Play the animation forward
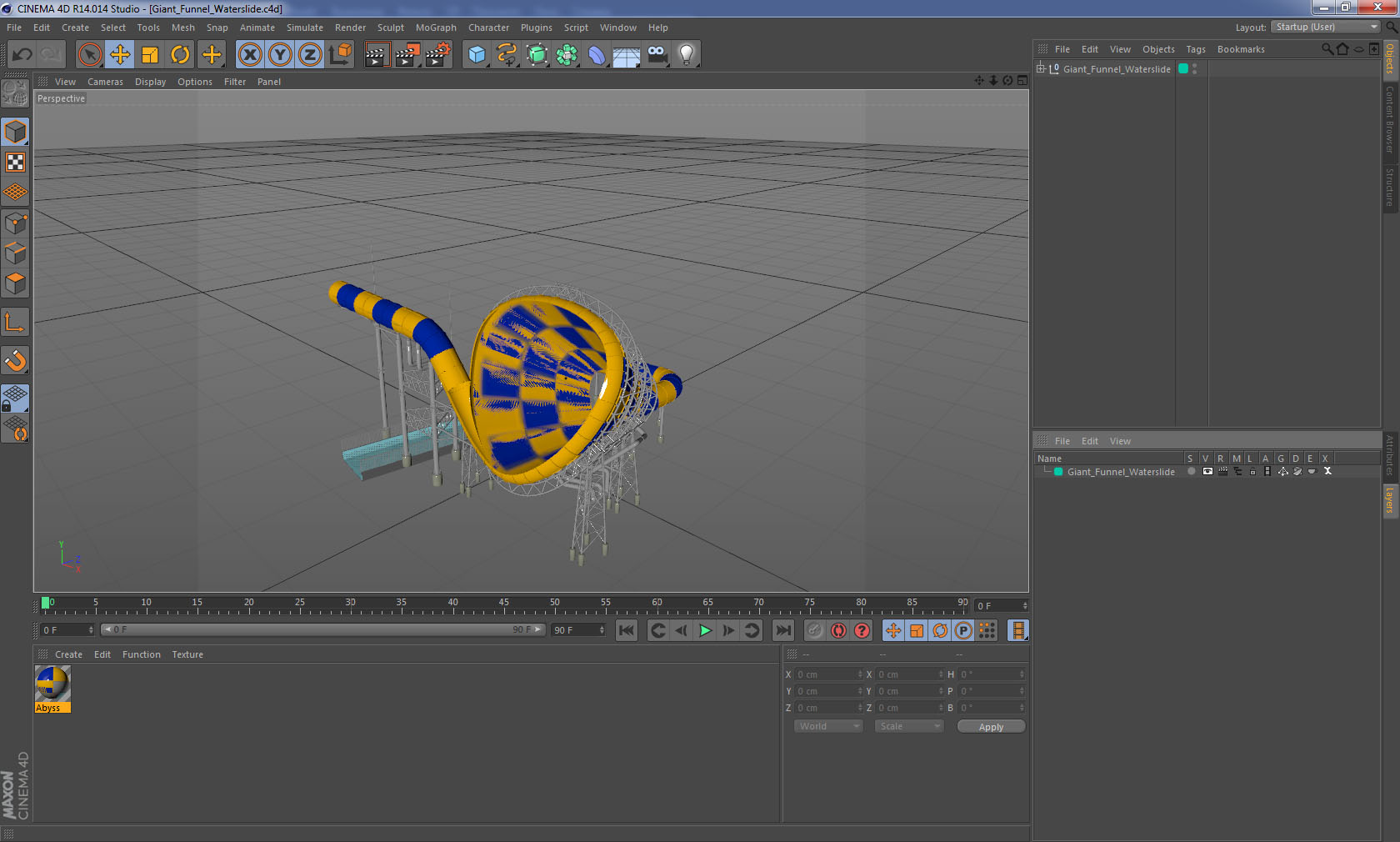1400x842 pixels. click(x=705, y=630)
